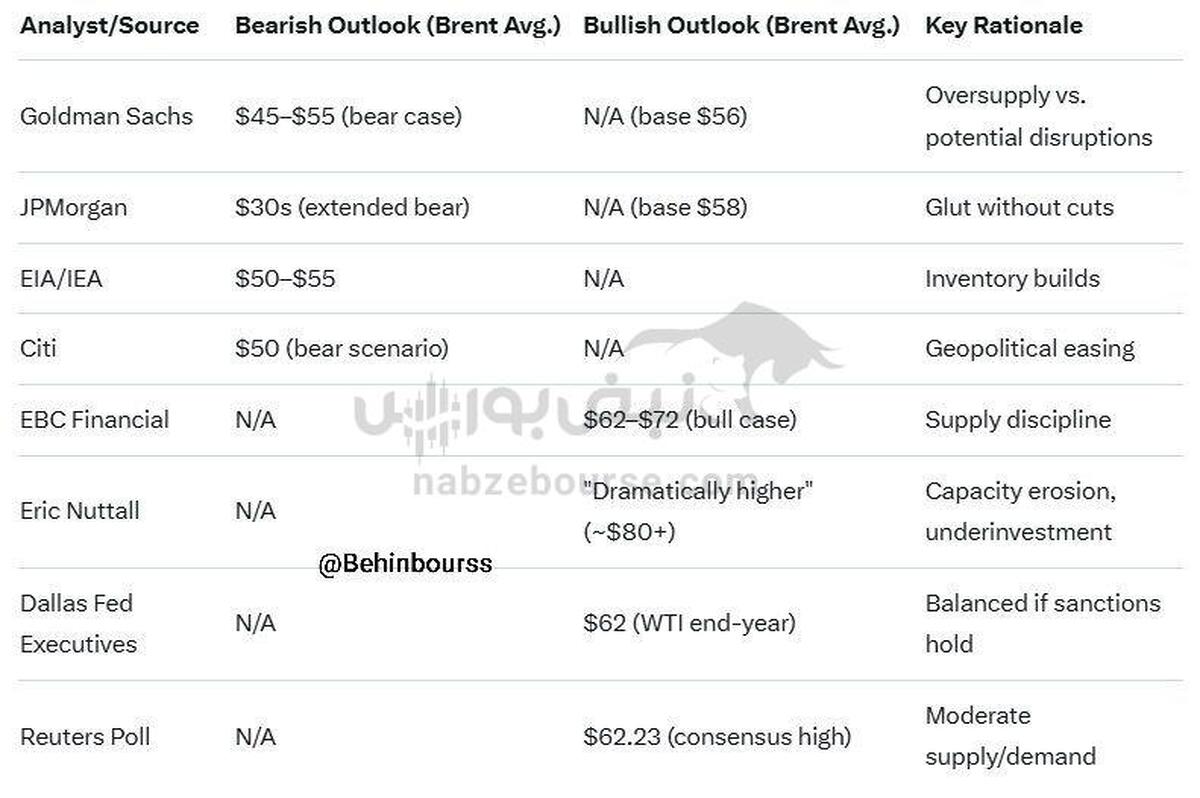Click the $45–$55 (bear case) cell
1200x798 pixels.
[x=348, y=116]
